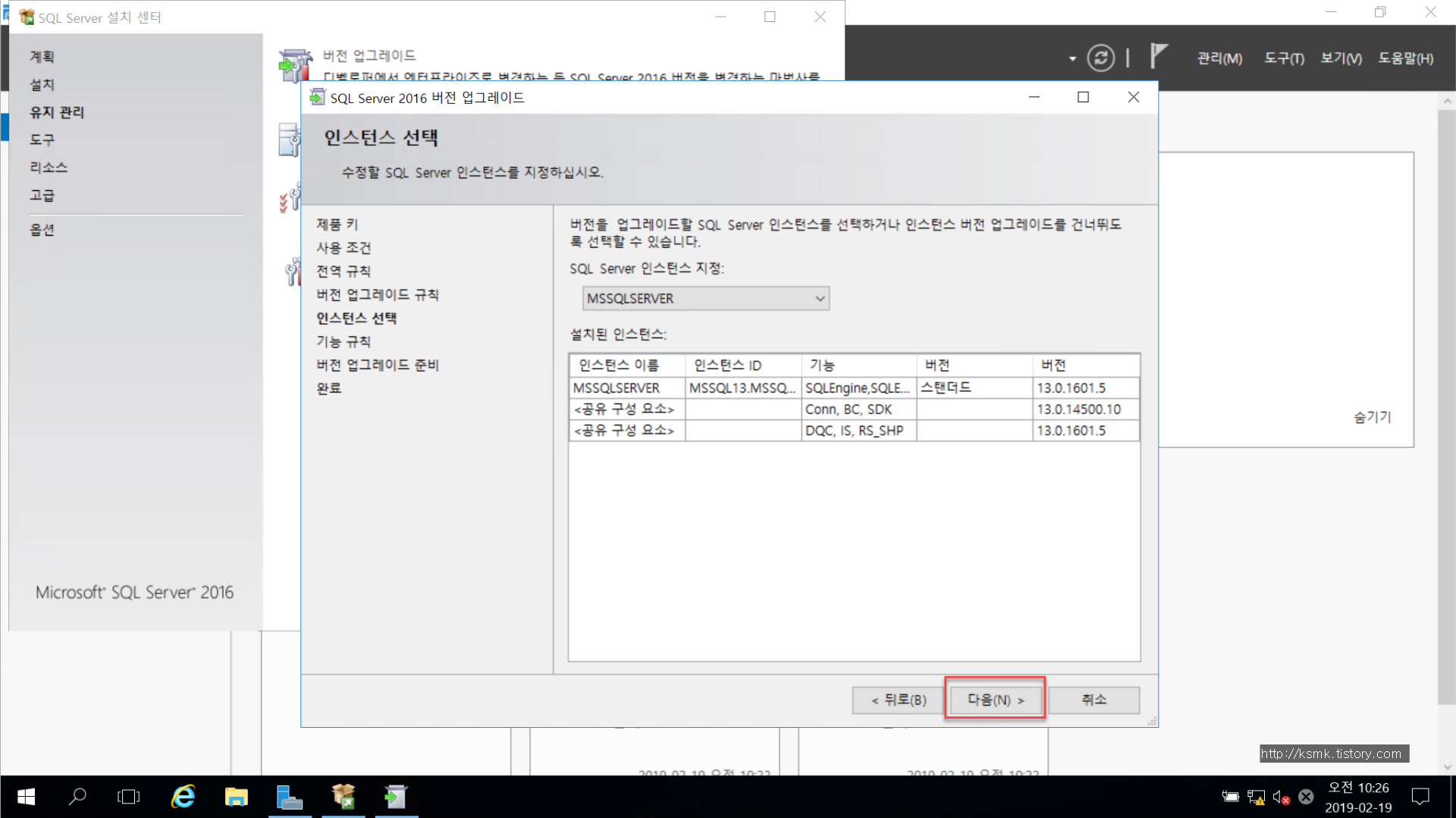This screenshot has height=818, width=1456.
Task: Click the wizard step 전역 규칙
Action: click(x=344, y=271)
